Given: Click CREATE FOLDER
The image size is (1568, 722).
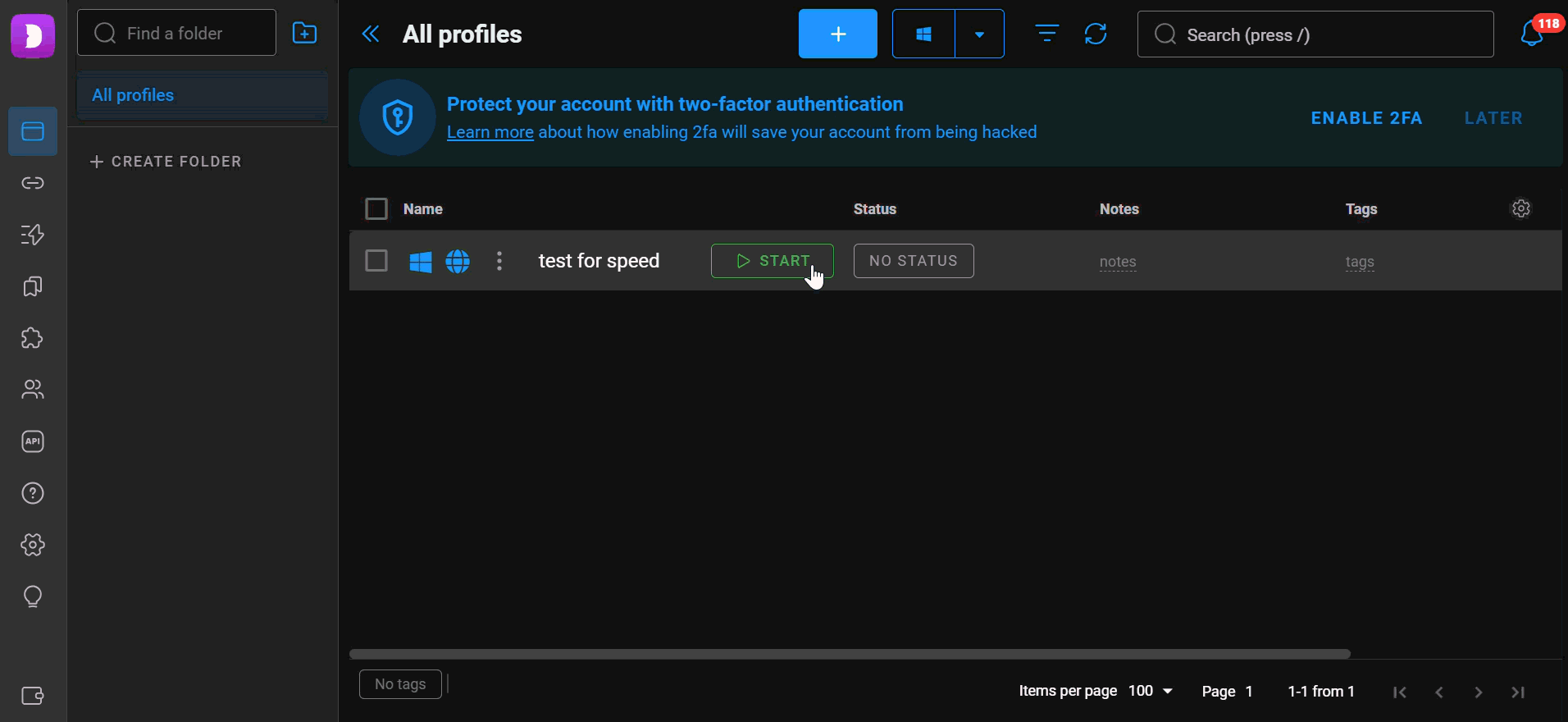Looking at the screenshot, I should (166, 162).
